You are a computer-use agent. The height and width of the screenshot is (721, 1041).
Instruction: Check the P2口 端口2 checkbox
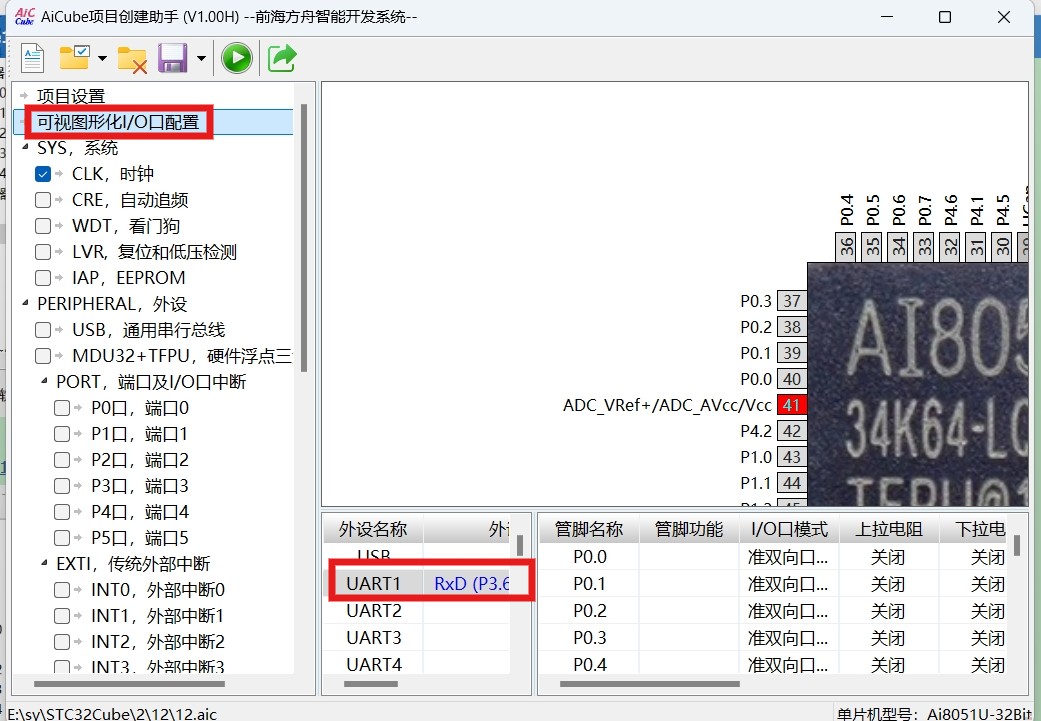pos(62,460)
